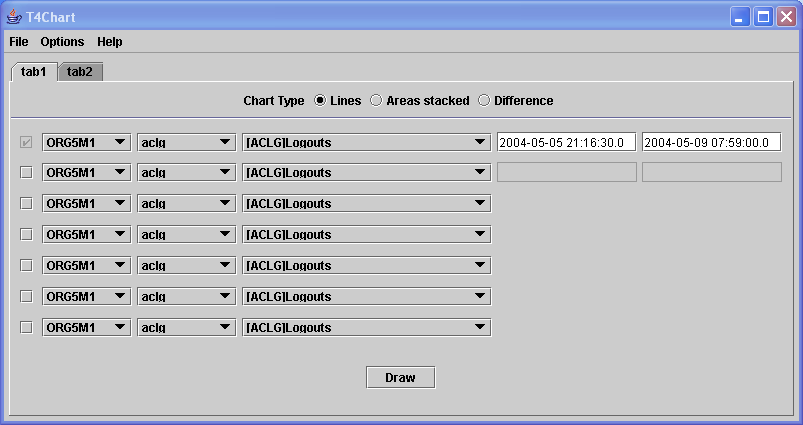Screen dimensions: 803x425
Task: Switch to tab2
Action: [80, 72]
